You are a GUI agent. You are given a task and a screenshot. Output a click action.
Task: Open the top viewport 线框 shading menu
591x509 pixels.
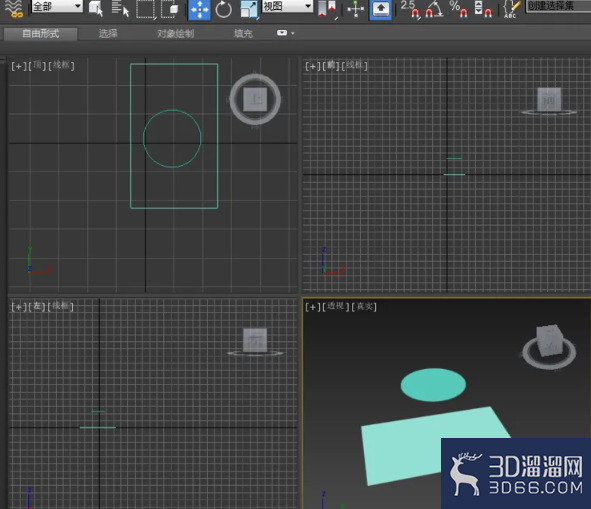point(61,66)
